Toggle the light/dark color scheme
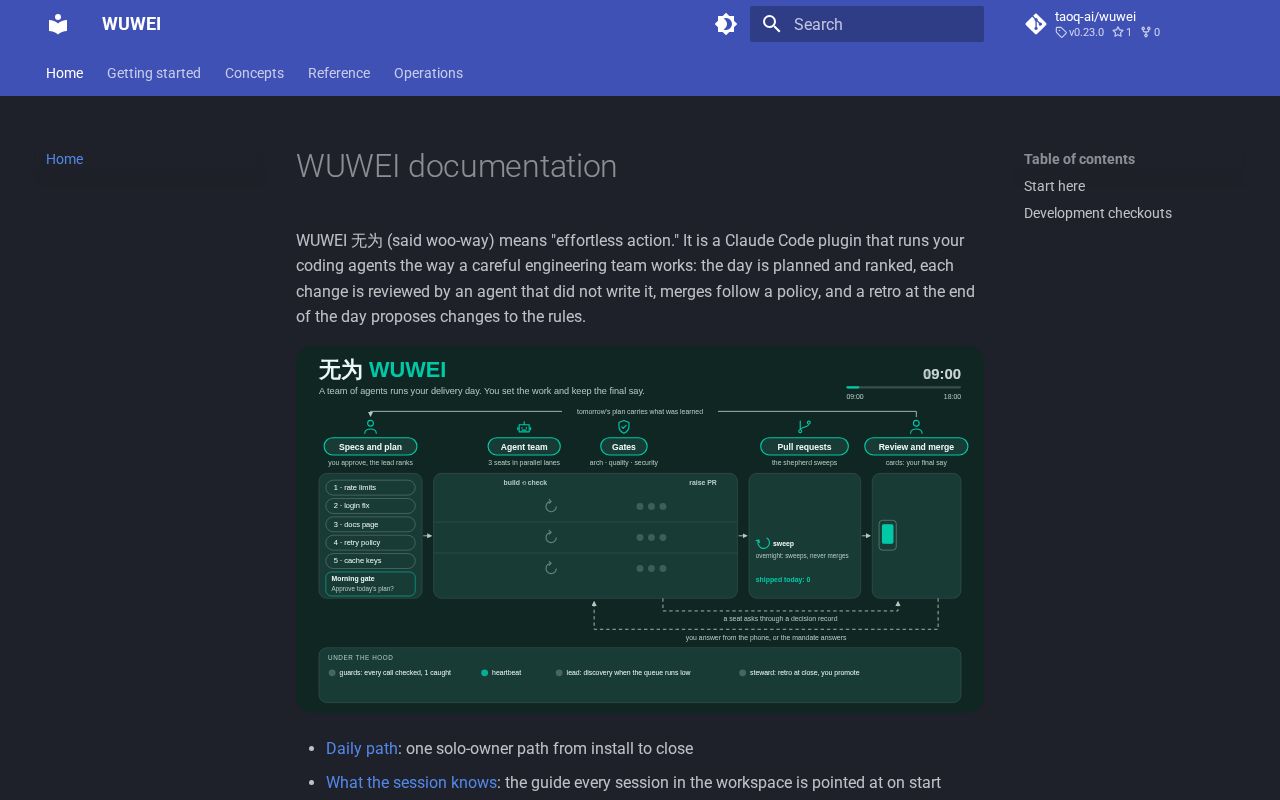Viewport: 1280px width, 800px height. [726, 24]
